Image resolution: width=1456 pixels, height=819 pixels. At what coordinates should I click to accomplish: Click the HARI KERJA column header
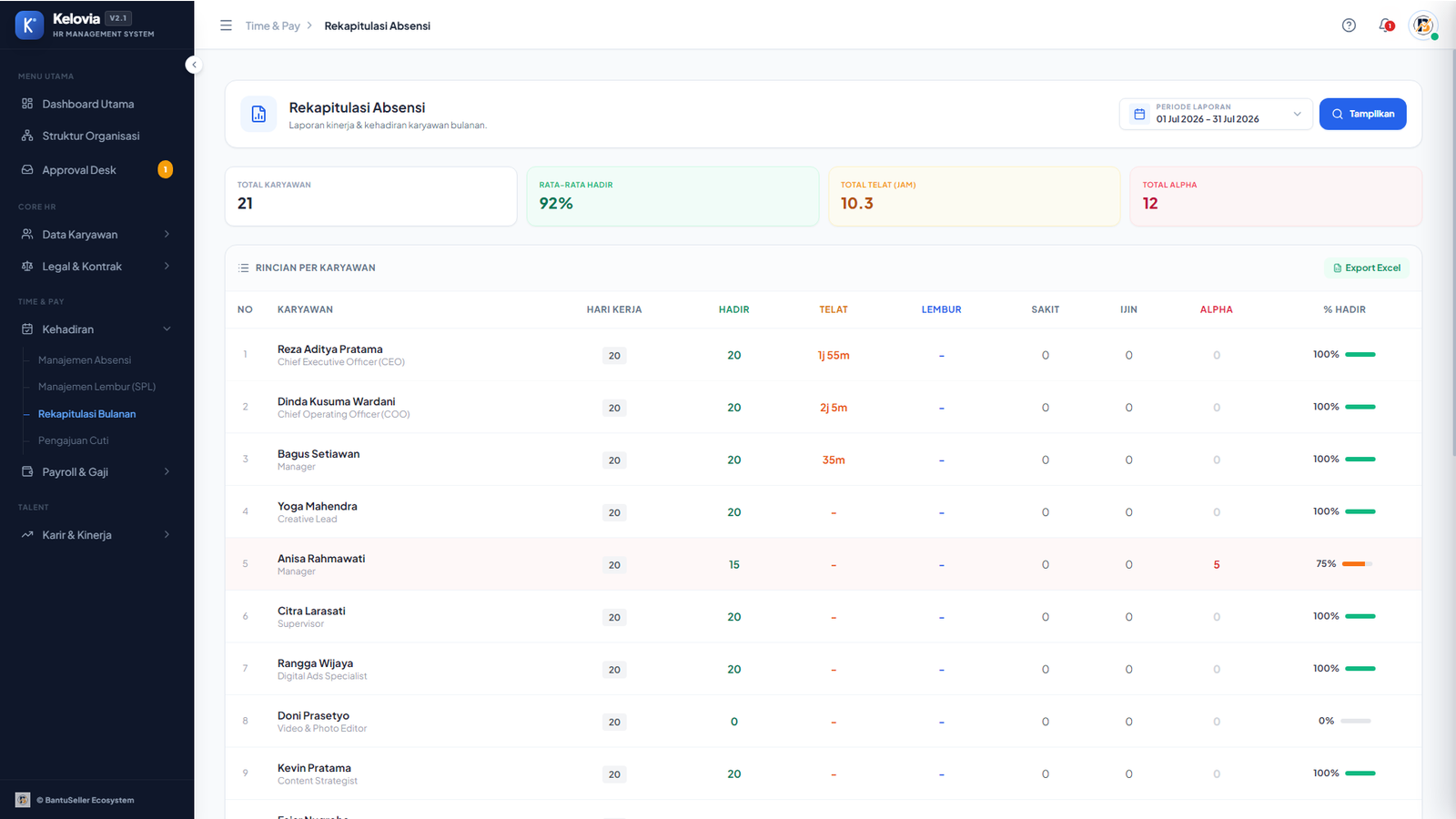[614, 309]
